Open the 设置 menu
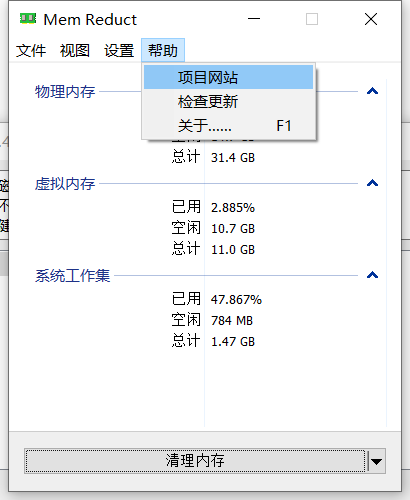This screenshot has width=410, height=500. (119, 51)
